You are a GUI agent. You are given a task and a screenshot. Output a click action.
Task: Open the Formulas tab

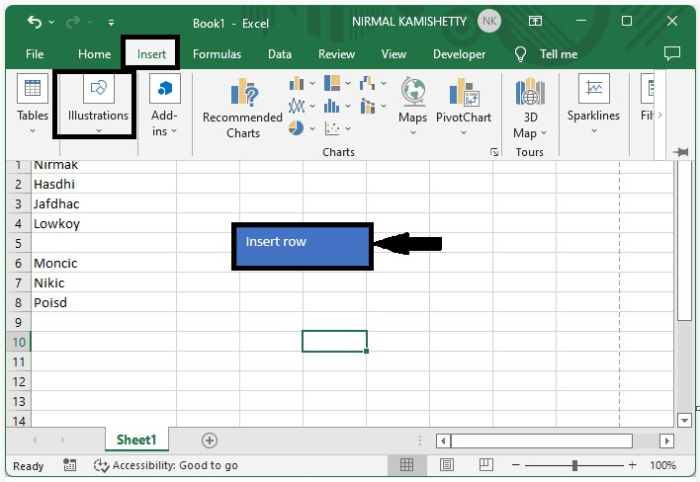pos(217,54)
